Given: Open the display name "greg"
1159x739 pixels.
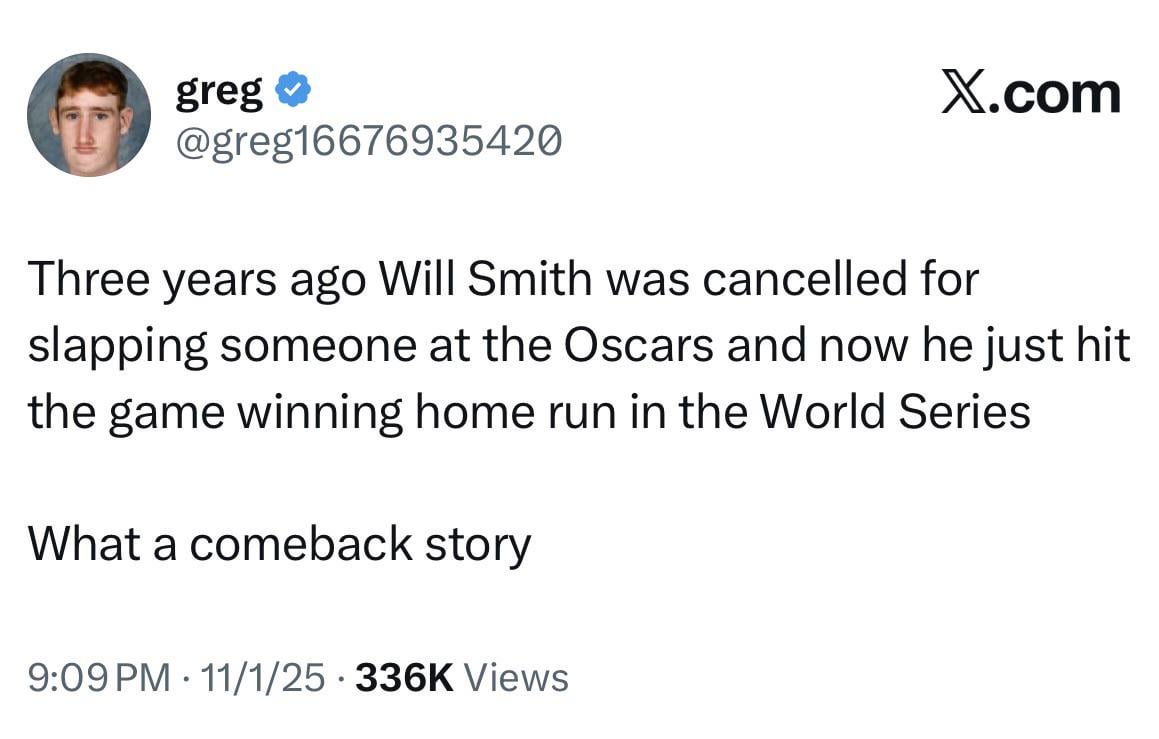Looking at the screenshot, I should pyautogui.click(x=220, y=93).
